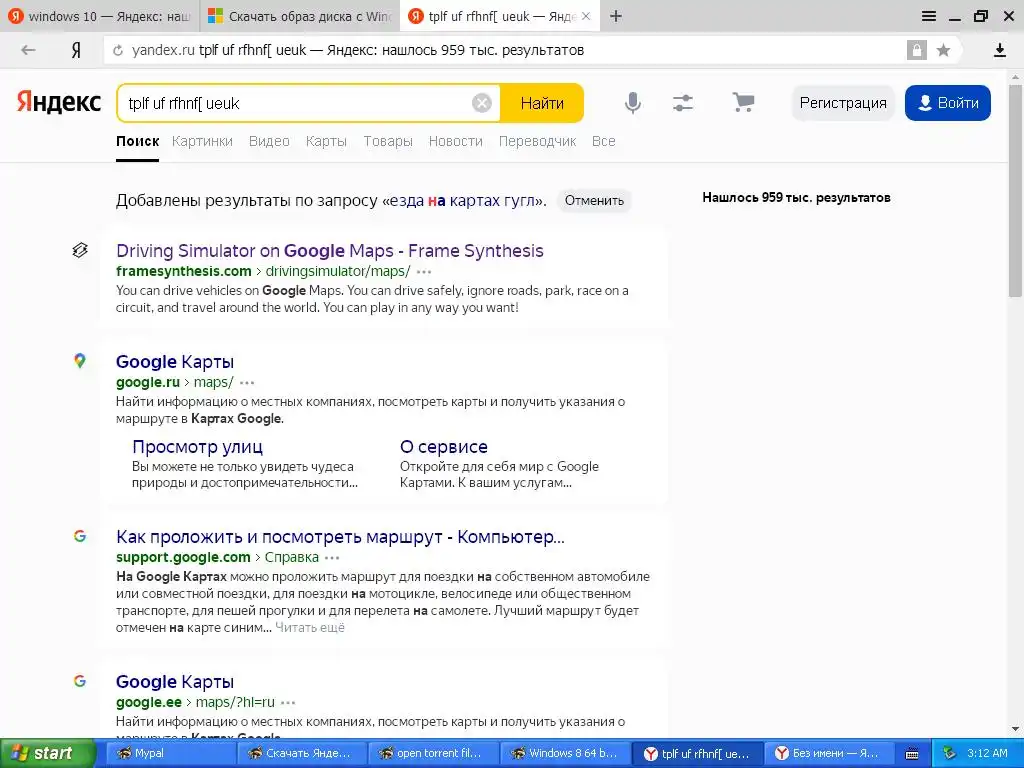Bookmark page with the star icon
Viewport: 1024px width, 768px height.
tap(943, 50)
